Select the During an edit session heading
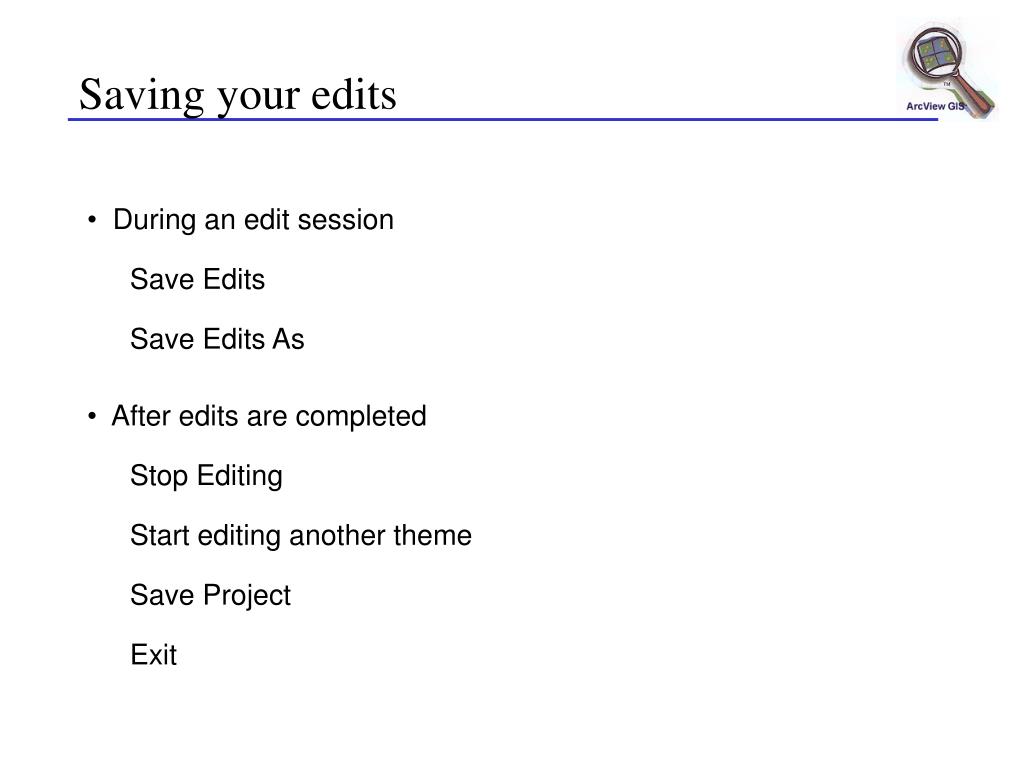This screenshot has height=768, width=1024. 253,219
